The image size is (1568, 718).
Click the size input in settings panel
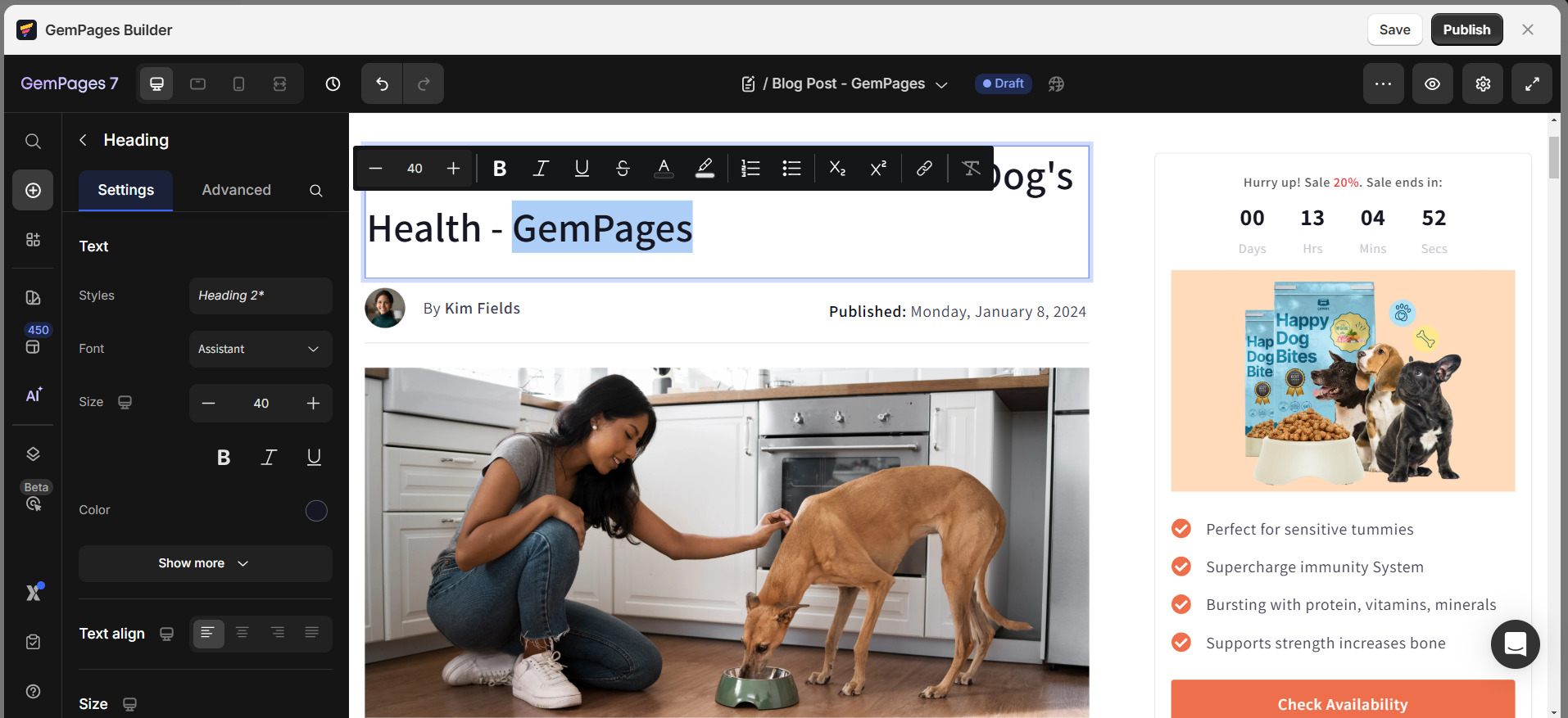[x=261, y=404]
